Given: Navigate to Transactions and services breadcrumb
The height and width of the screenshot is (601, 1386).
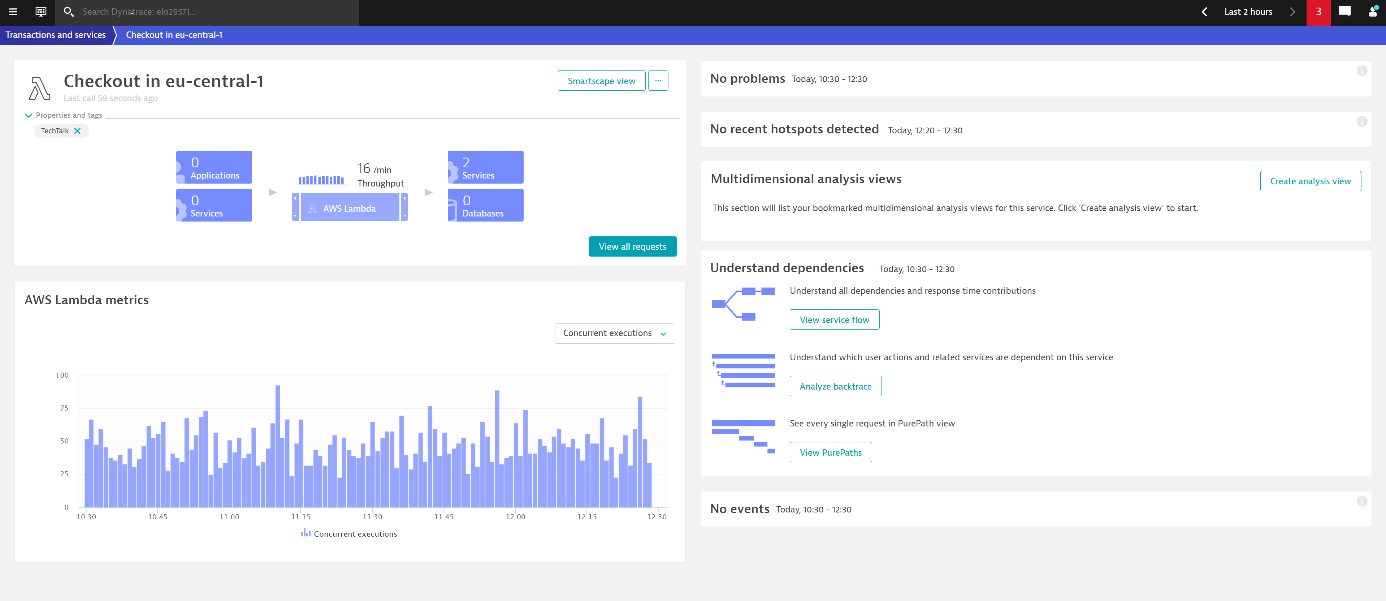Looking at the screenshot, I should (56, 35).
